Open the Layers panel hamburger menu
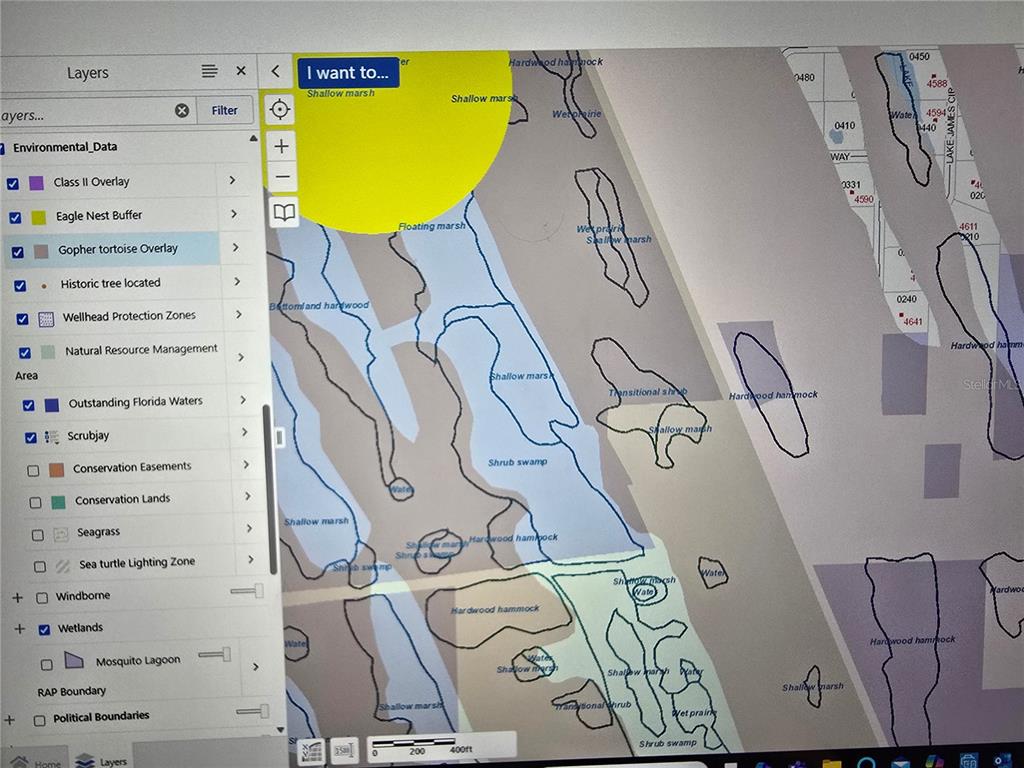Screen dimensions: 1024x768 [209, 71]
